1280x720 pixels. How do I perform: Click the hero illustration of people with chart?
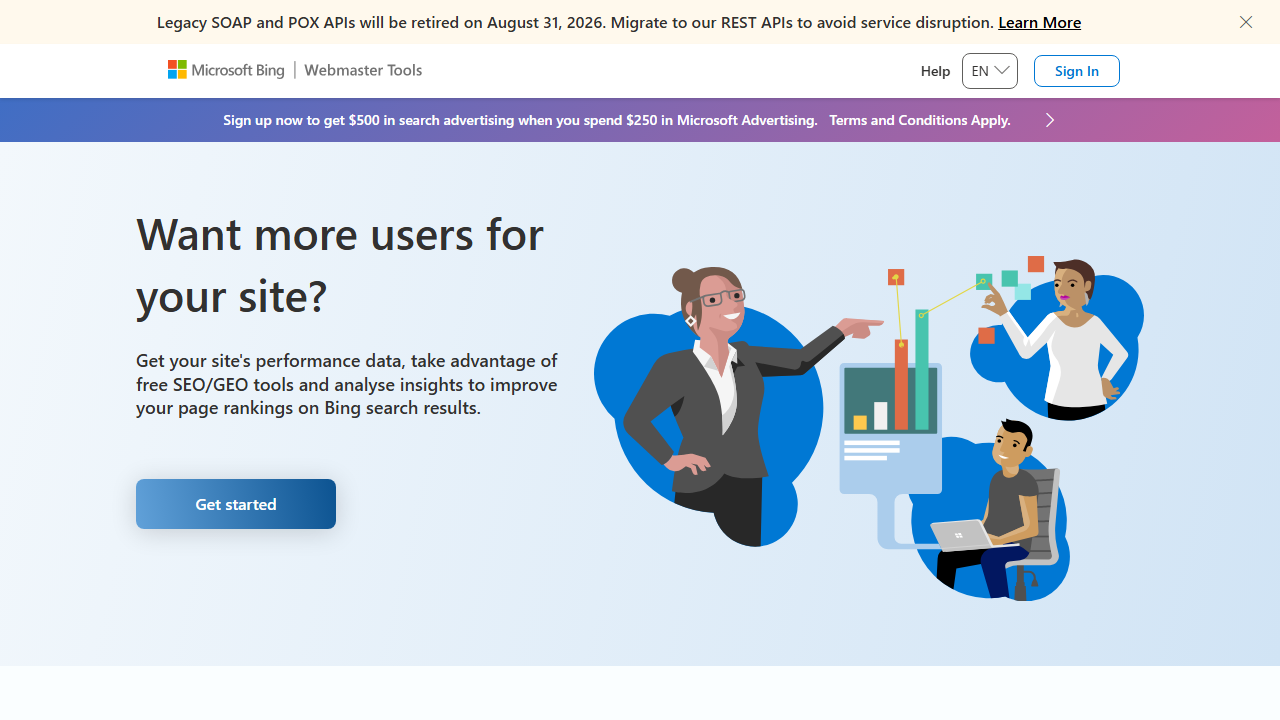868,427
